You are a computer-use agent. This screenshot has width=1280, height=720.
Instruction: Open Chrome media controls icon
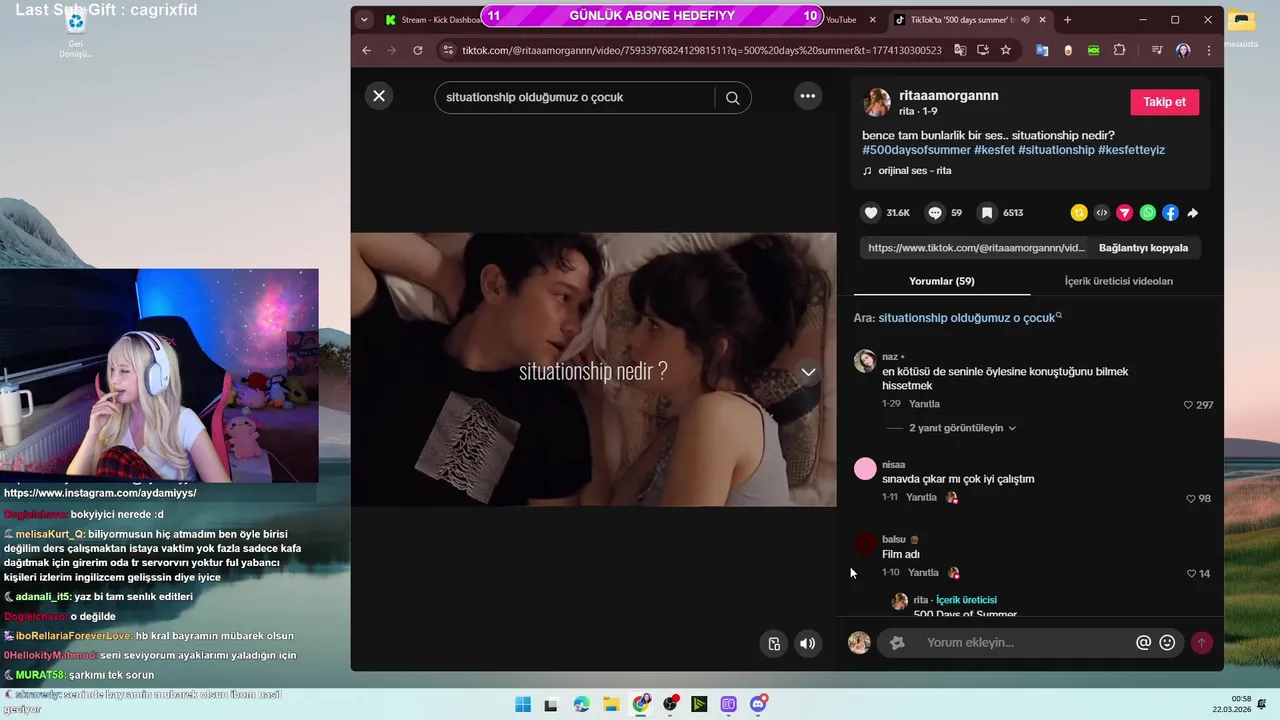tap(1157, 50)
